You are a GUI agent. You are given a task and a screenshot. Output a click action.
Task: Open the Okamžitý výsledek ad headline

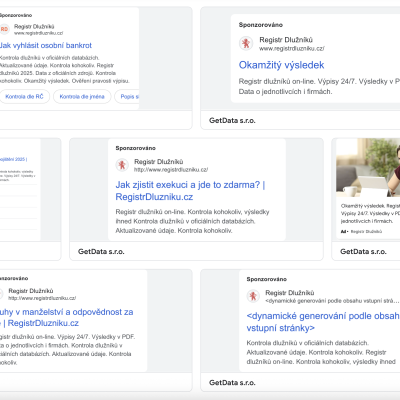coord(281,65)
